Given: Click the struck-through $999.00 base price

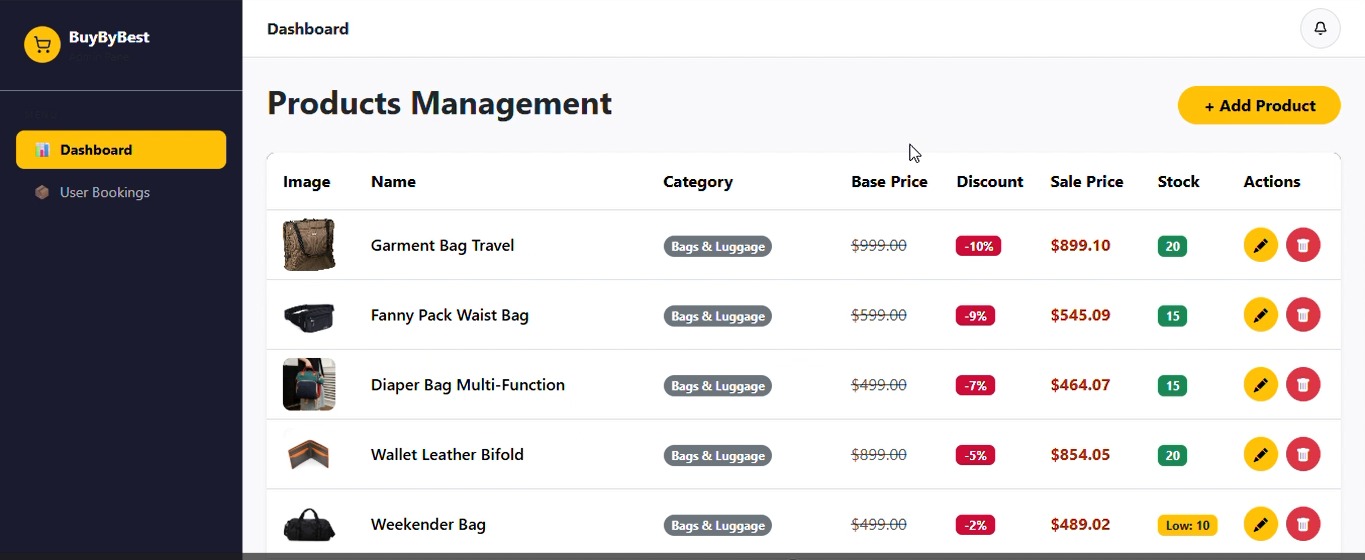Looking at the screenshot, I should [879, 245].
